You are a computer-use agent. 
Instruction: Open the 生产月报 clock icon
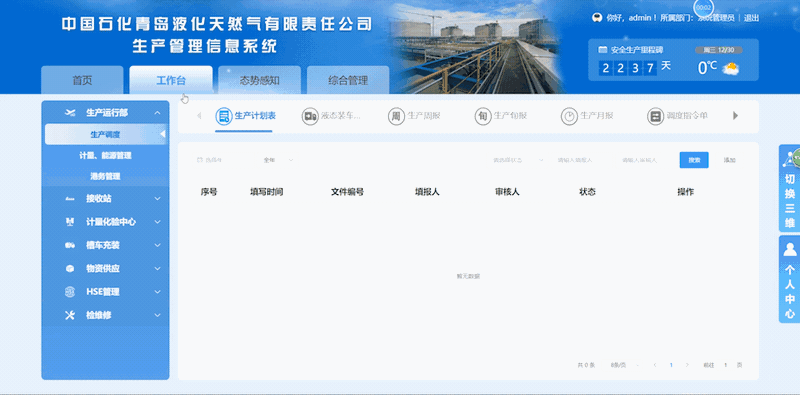[x=569, y=116]
